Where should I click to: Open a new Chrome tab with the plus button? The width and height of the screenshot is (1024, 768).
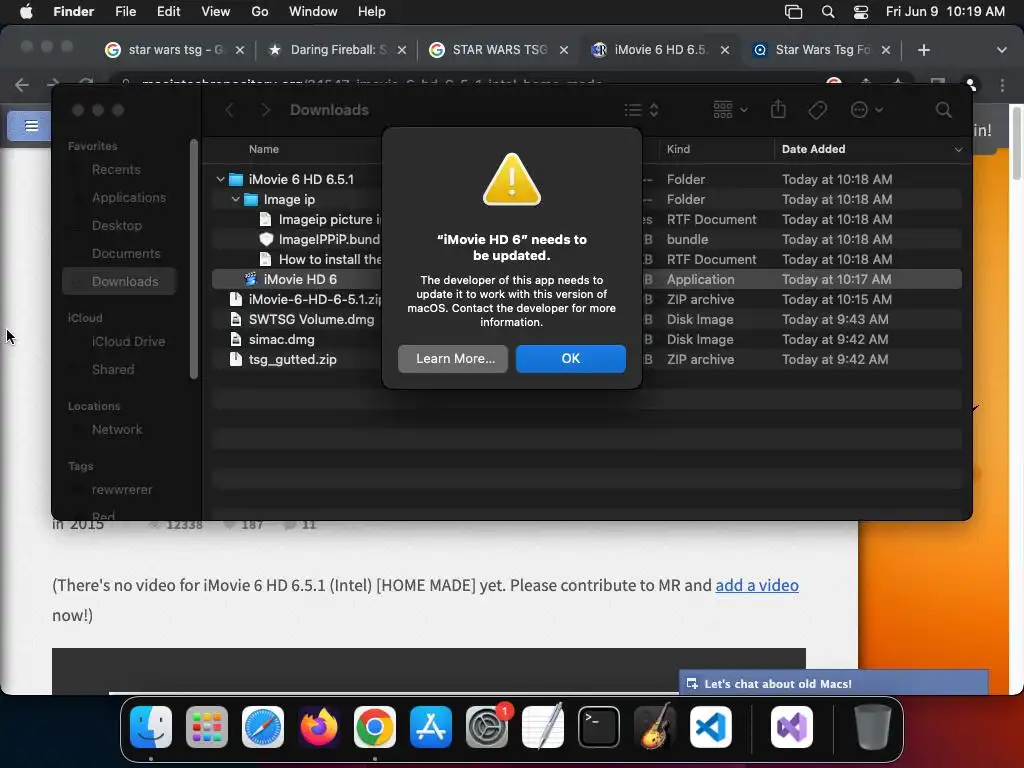[x=923, y=50]
